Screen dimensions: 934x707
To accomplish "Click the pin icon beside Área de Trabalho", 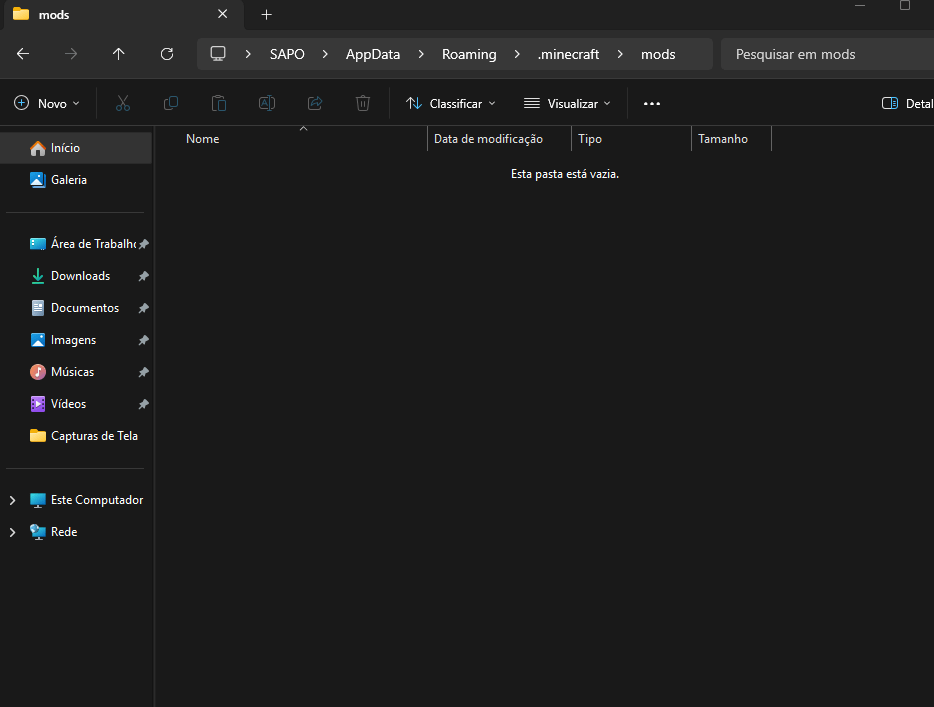I will click(x=144, y=244).
